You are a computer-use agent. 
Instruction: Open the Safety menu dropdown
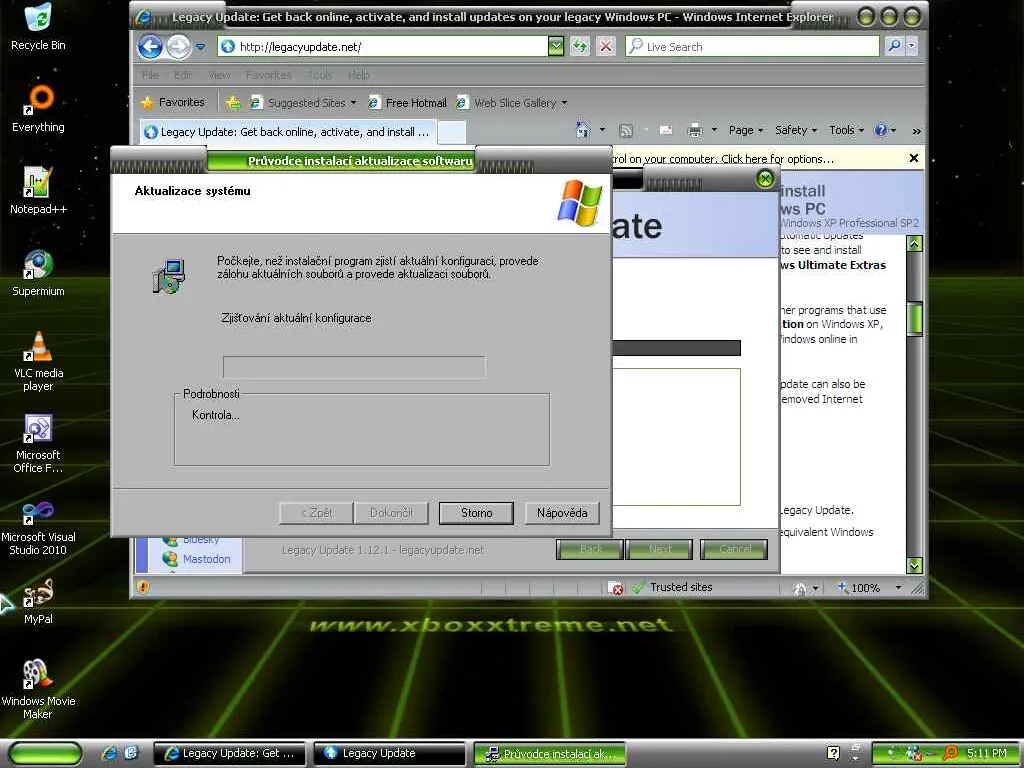coord(795,130)
